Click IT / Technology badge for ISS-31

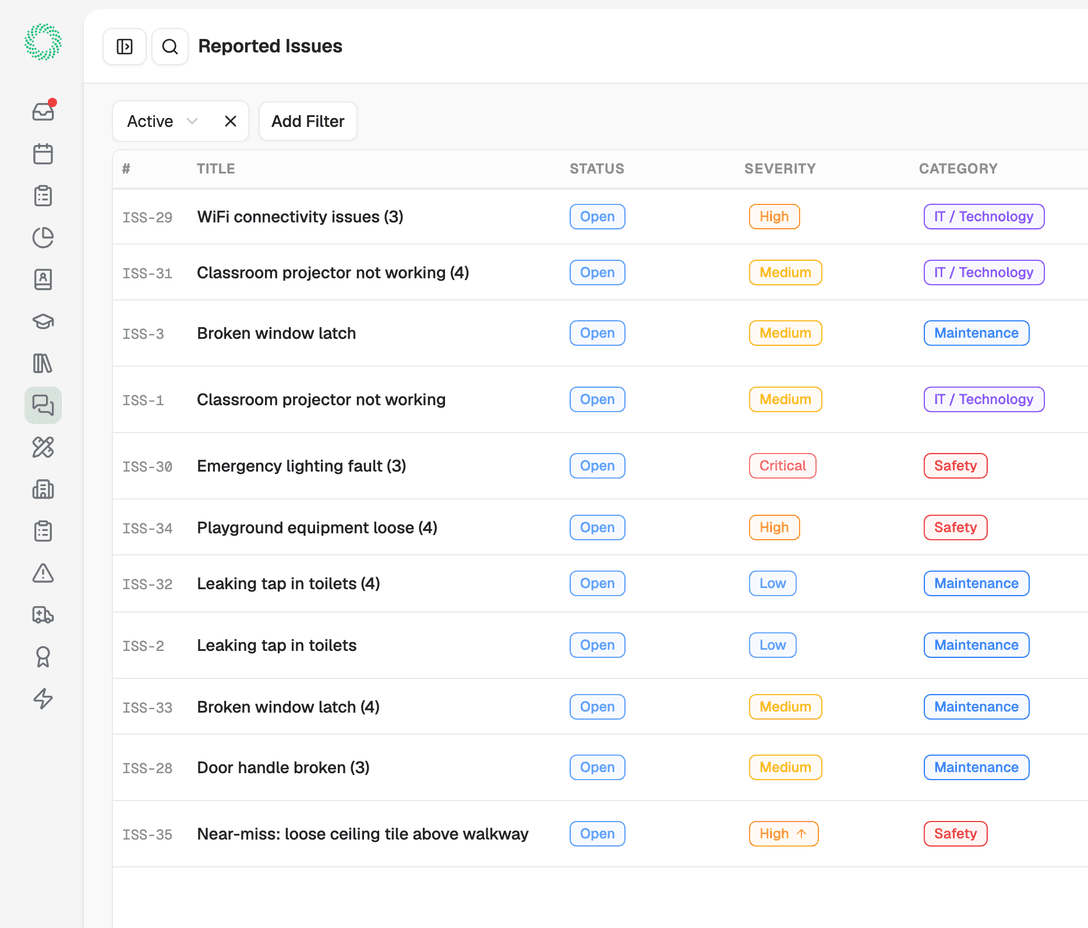[x=983, y=273]
